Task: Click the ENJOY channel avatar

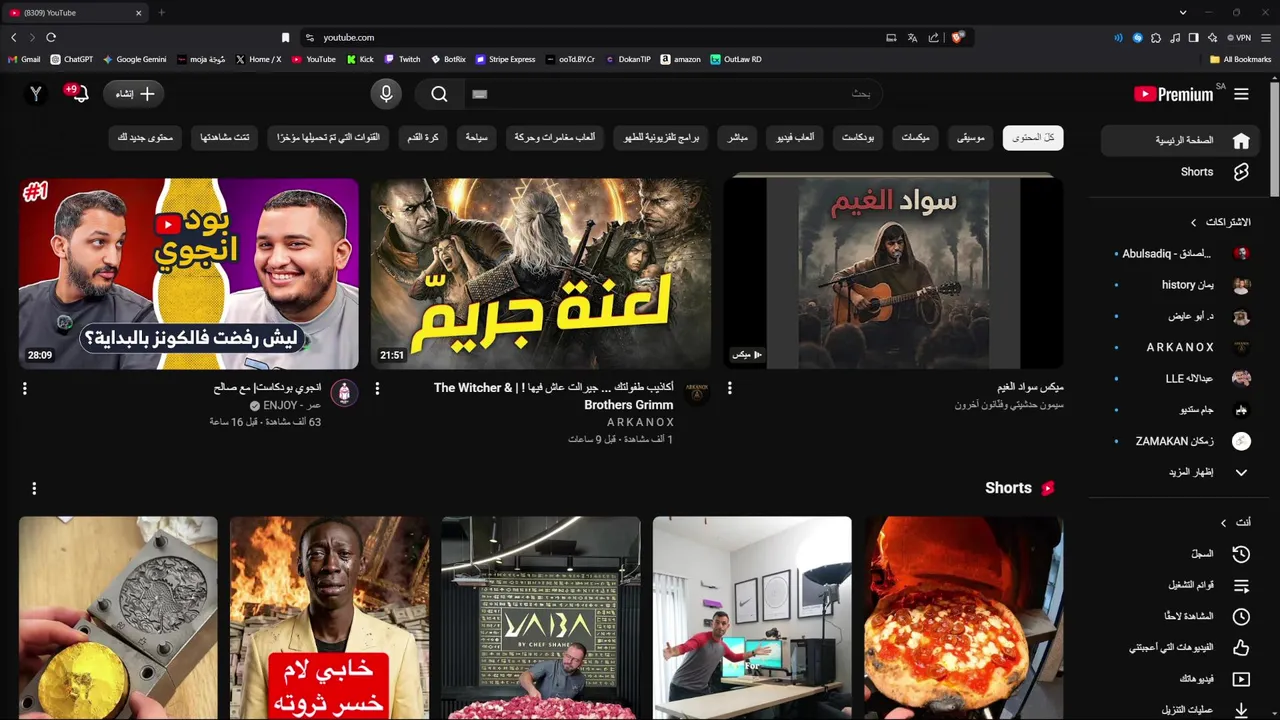Action: pos(344,392)
